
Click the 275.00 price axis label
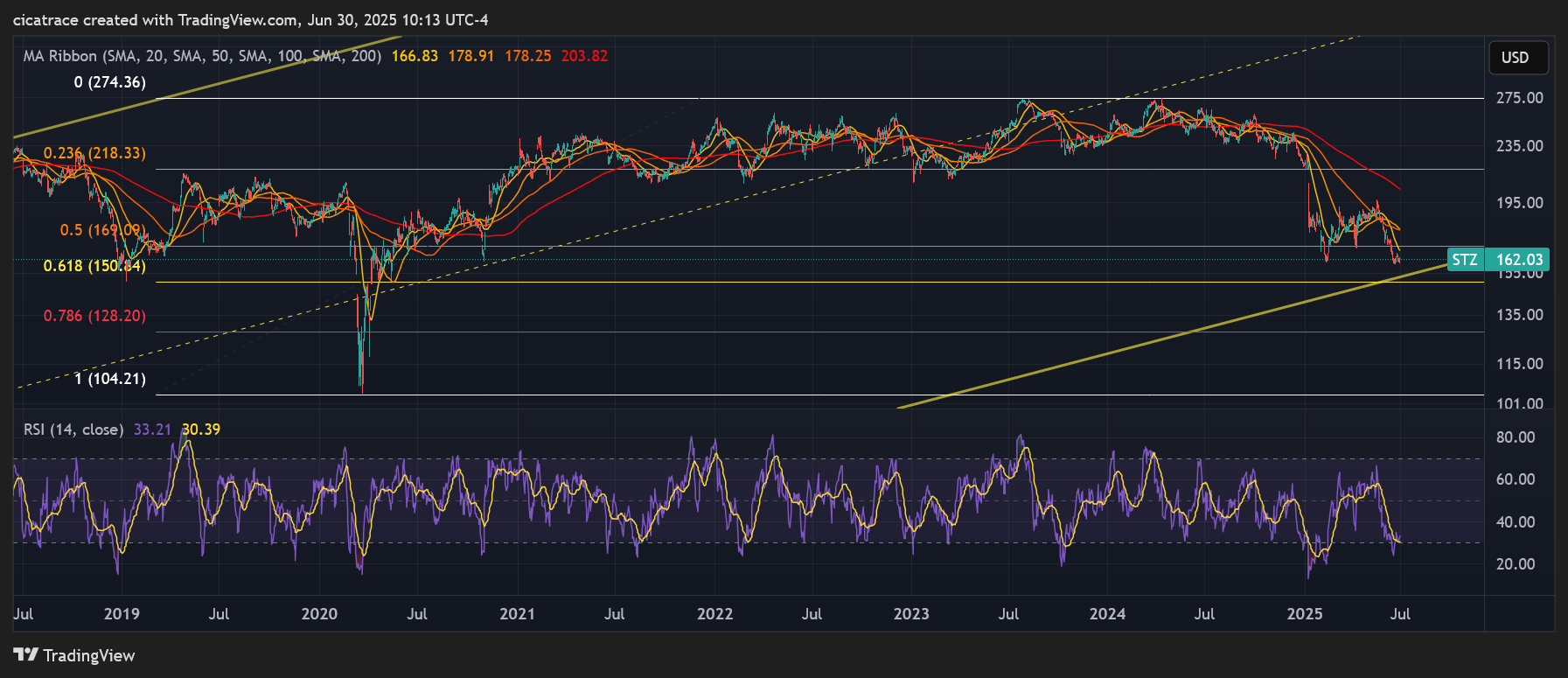pyautogui.click(x=1520, y=98)
